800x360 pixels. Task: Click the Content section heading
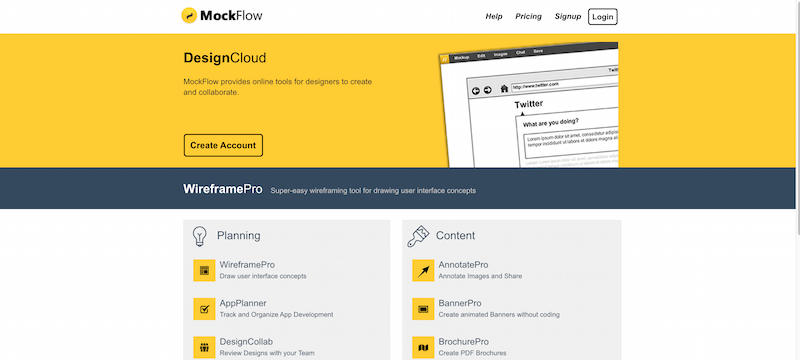coord(455,236)
